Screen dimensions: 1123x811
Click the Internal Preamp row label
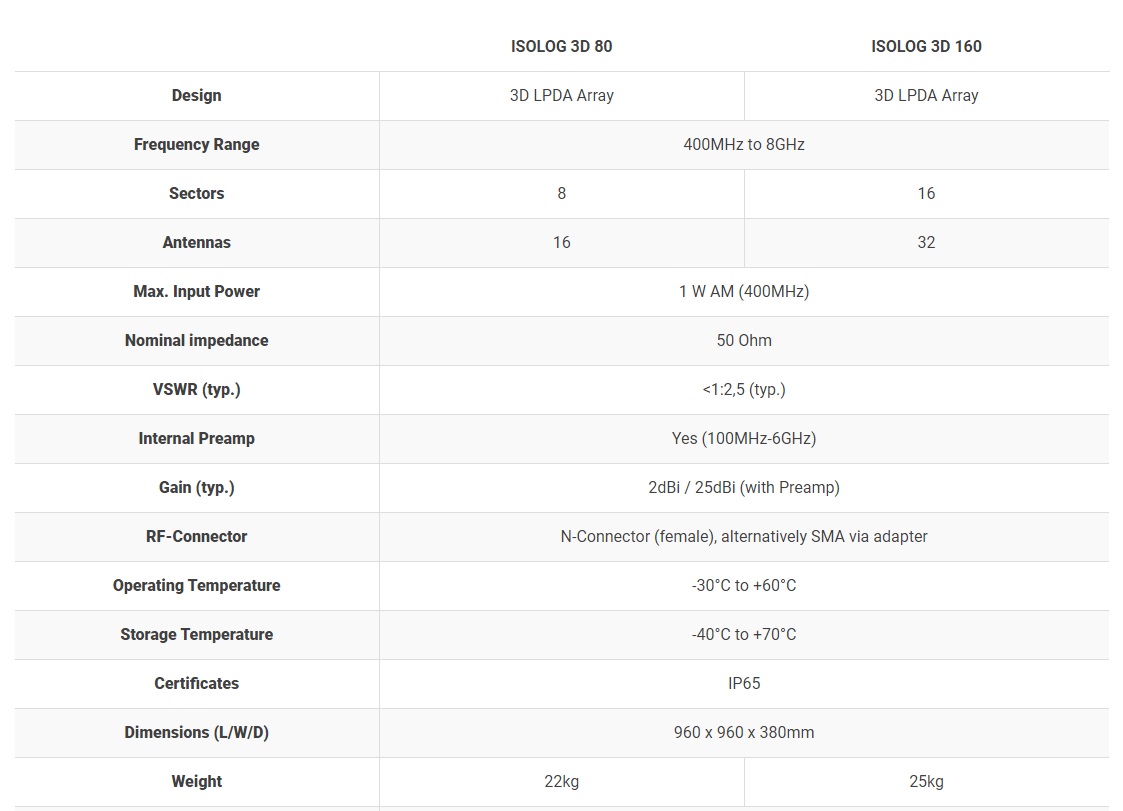[196, 438]
